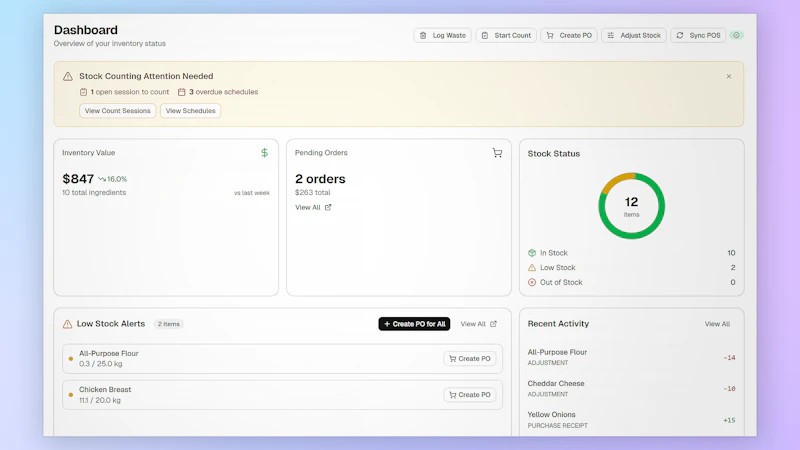
Task: Open the Adjust Stock dialog
Action: coord(634,35)
